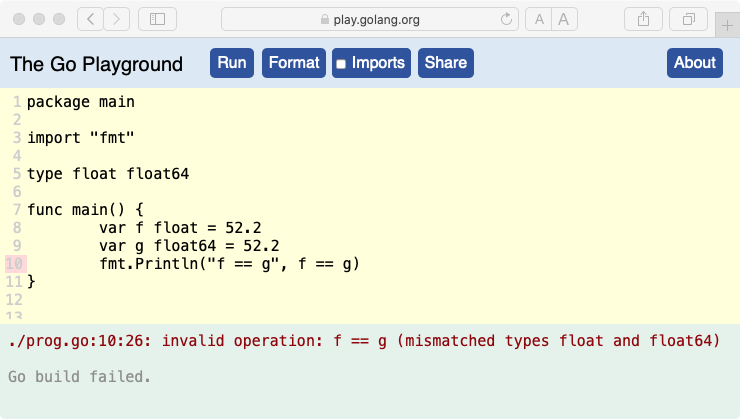Format the Go source code
The width and height of the screenshot is (740, 419).
pyautogui.click(x=294, y=63)
